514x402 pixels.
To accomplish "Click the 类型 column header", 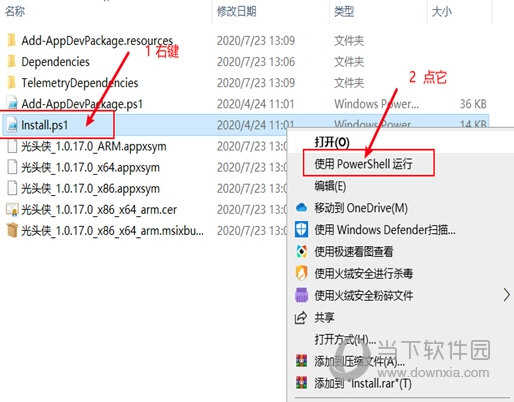I will (x=344, y=11).
